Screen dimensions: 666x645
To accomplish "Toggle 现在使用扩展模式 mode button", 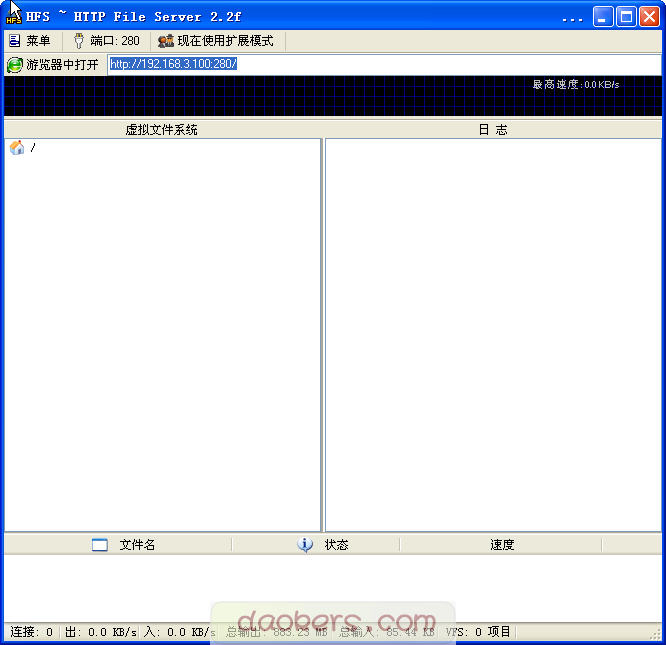I will coord(216,41).
